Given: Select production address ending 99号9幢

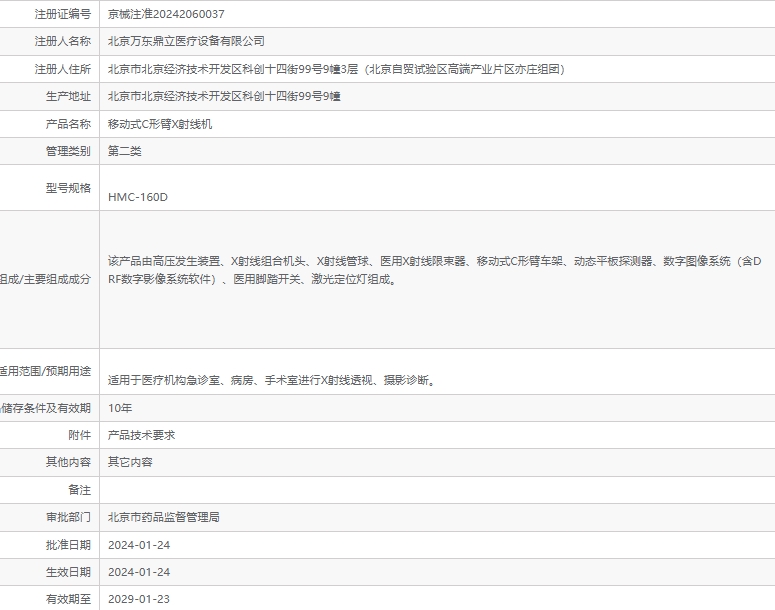Looking at the screenshot, I should coord(224,96).
